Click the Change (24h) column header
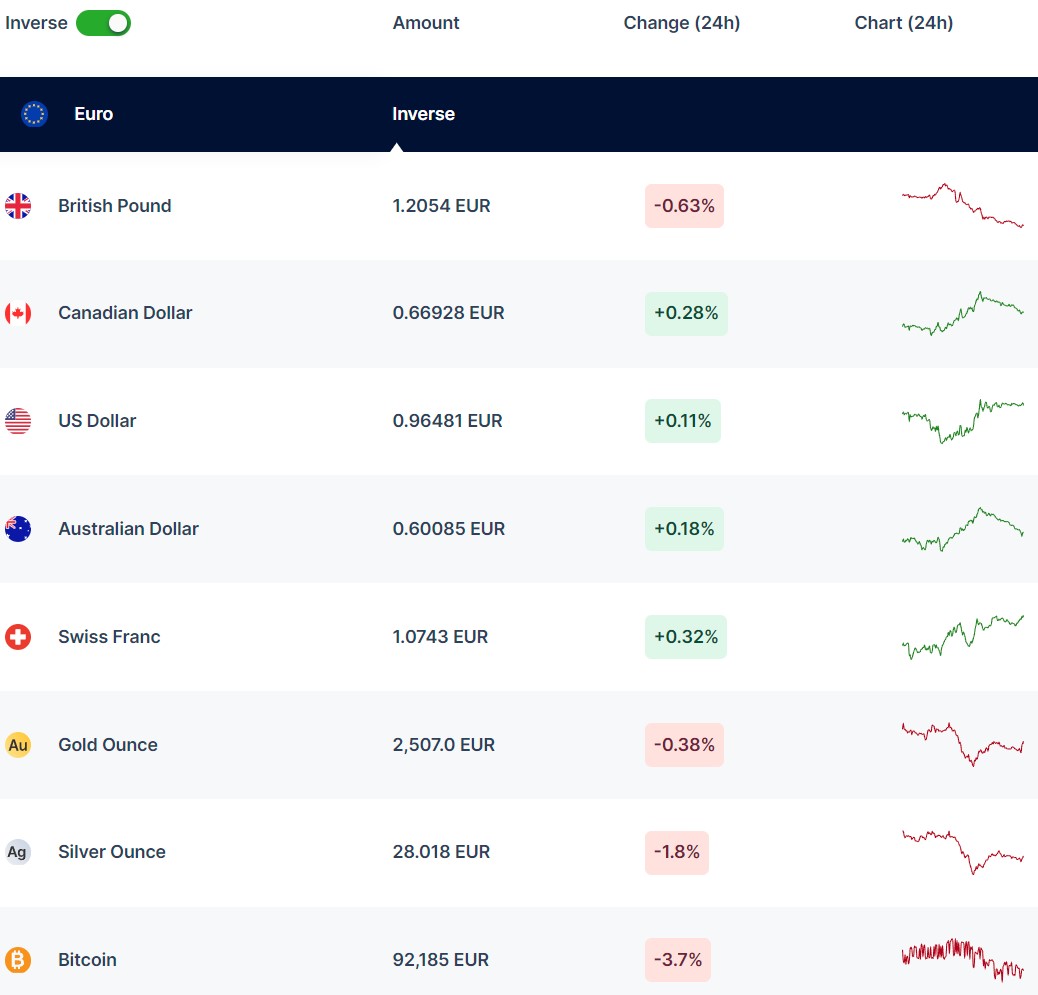The height and width of the screenshot is (995, 1038). (x=681, y=23)
